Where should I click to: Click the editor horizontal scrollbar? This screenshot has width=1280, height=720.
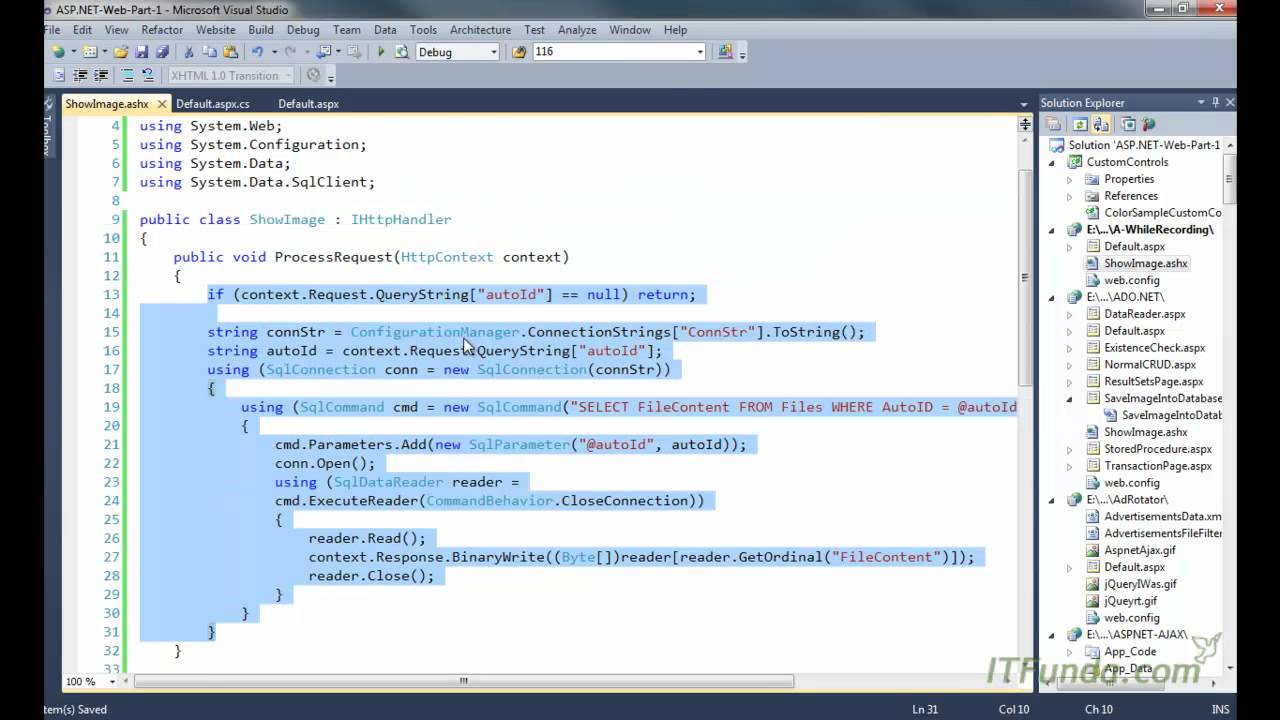click(x=463, y=681)
